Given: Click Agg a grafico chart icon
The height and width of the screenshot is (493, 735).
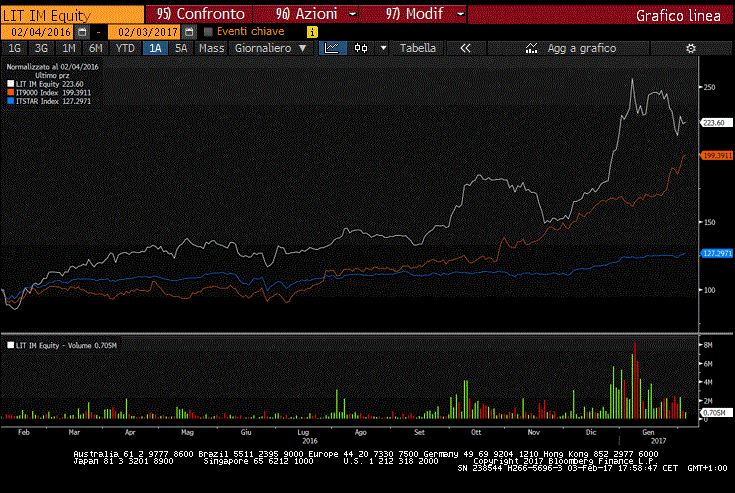Looking at the screenshot, I should 530,48.
